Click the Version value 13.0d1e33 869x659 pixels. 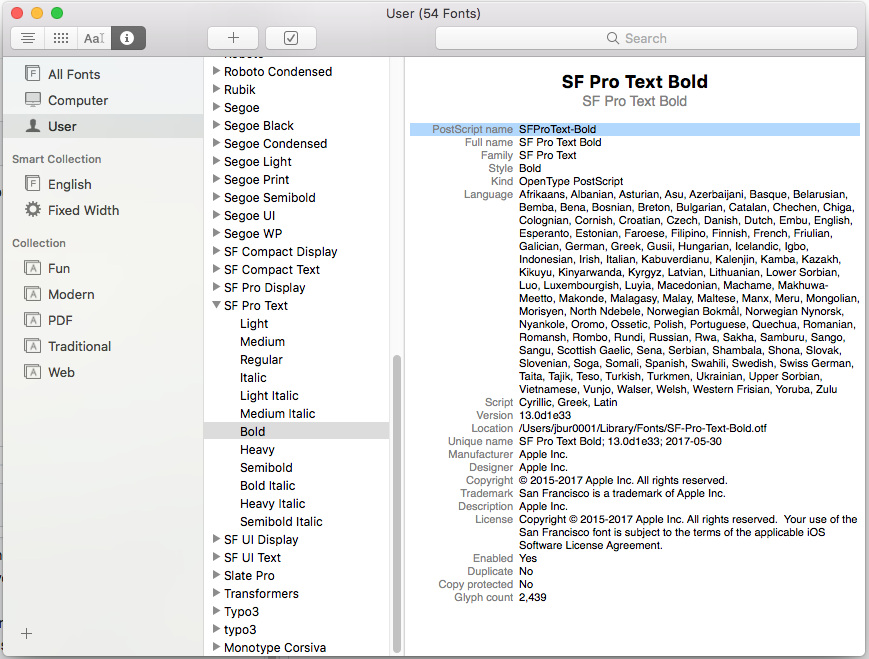point(544,415)
